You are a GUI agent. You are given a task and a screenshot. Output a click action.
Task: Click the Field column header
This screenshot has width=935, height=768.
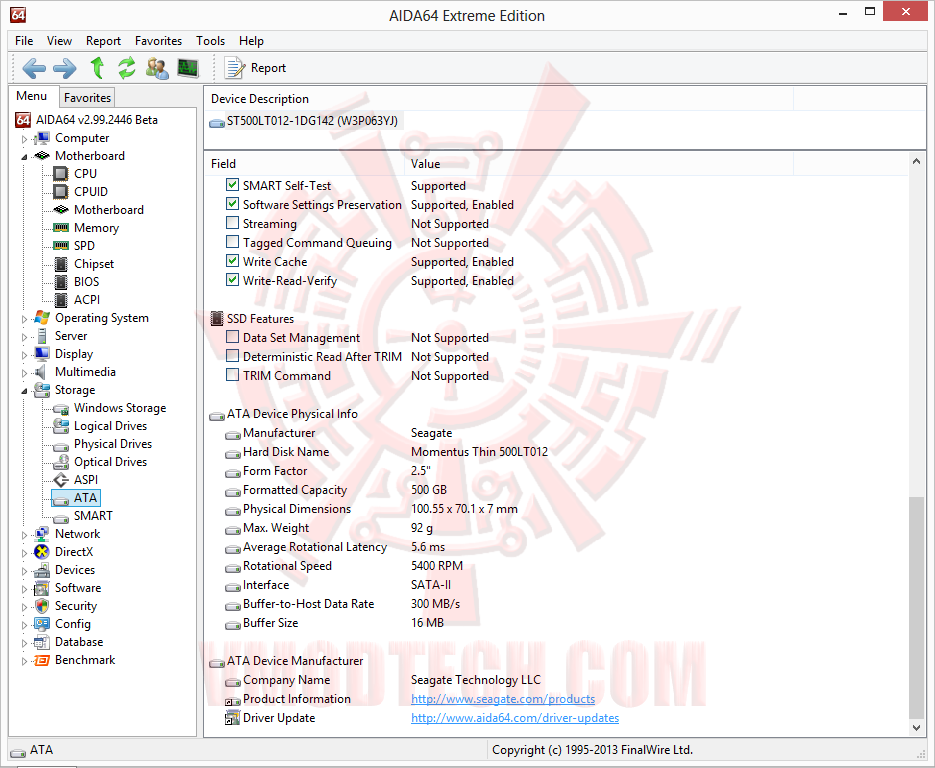point(304,163)
